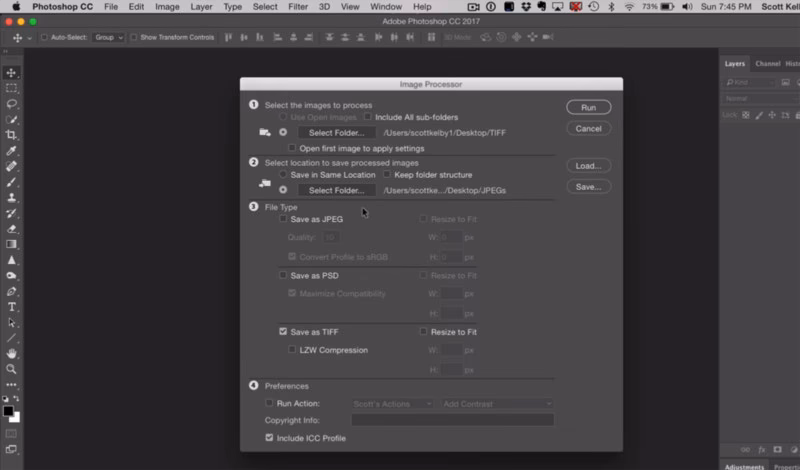The width and height of the screenshot is (800, 470).
Task: Select the Eraser tool
Action: point(11,229)
